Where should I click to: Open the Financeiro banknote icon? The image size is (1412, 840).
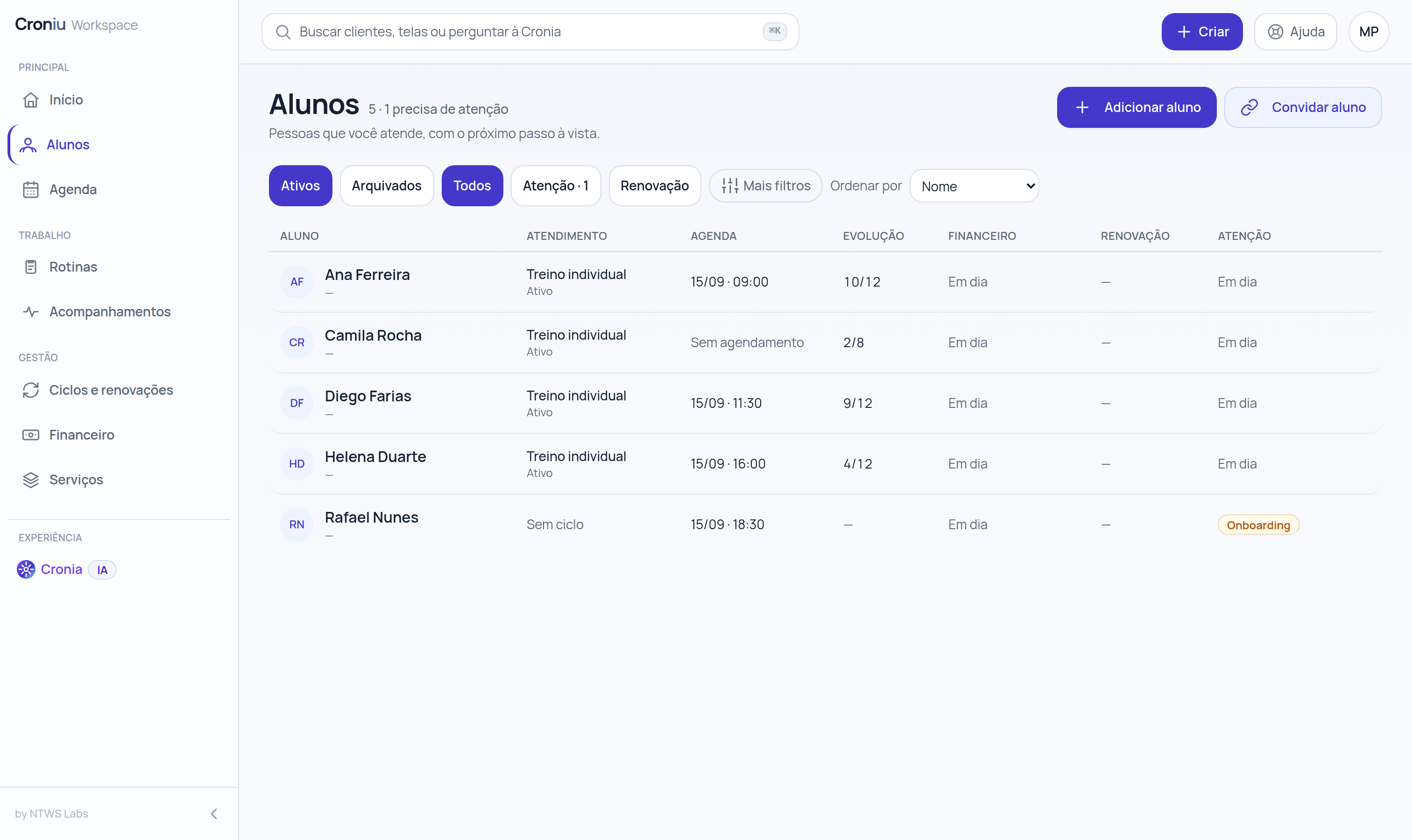point(31,435)
